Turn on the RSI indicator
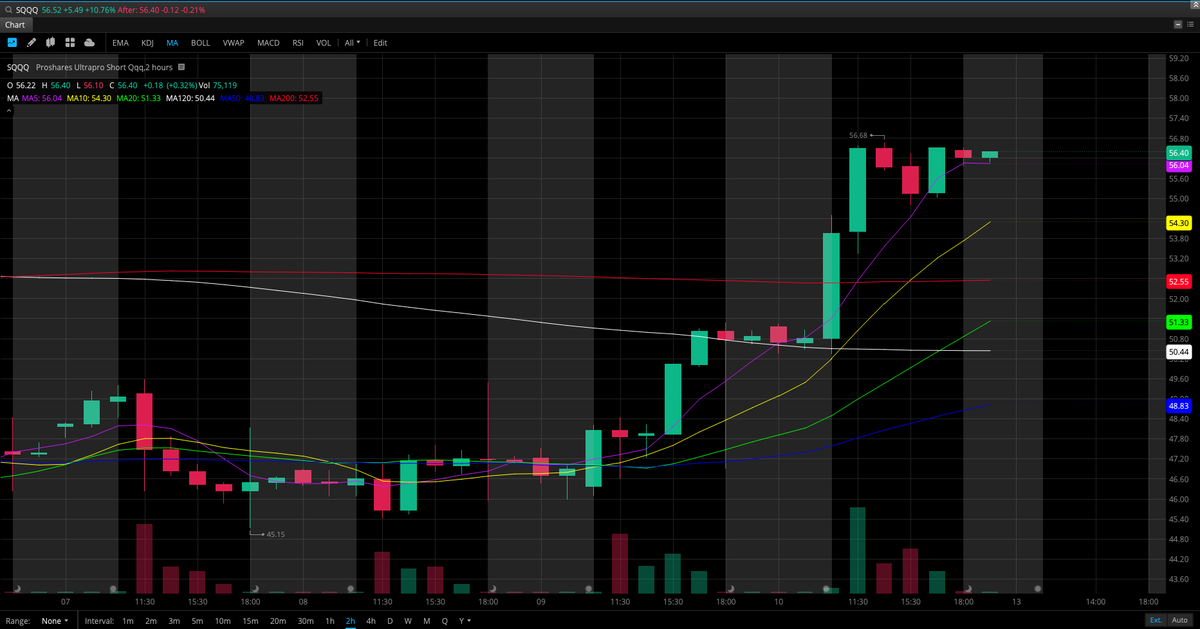The height and width of the screenshot is (629, 1200). pyautogui.click(x=298, y=43)
